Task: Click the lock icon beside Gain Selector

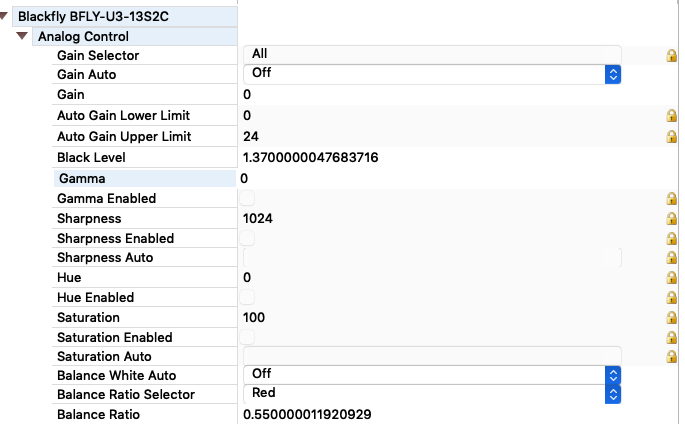Action: coord(671,55)
